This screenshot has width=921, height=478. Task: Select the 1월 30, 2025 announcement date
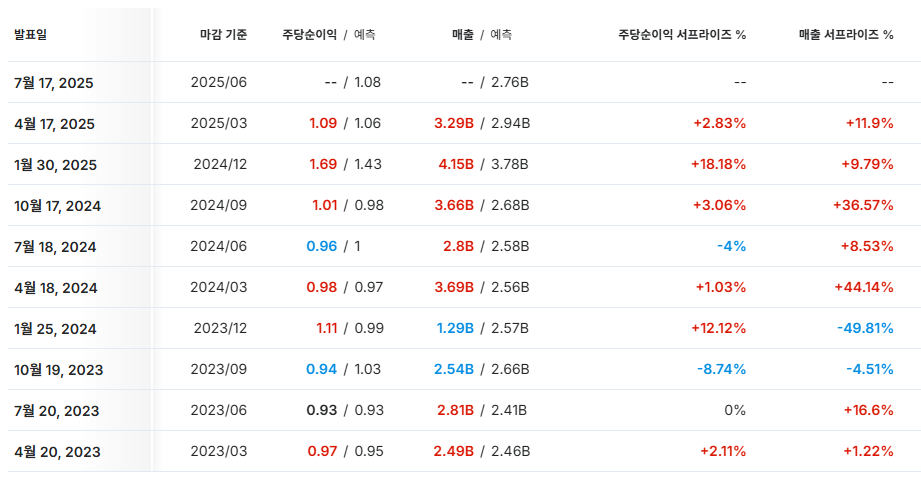click(x=55, y=165)
